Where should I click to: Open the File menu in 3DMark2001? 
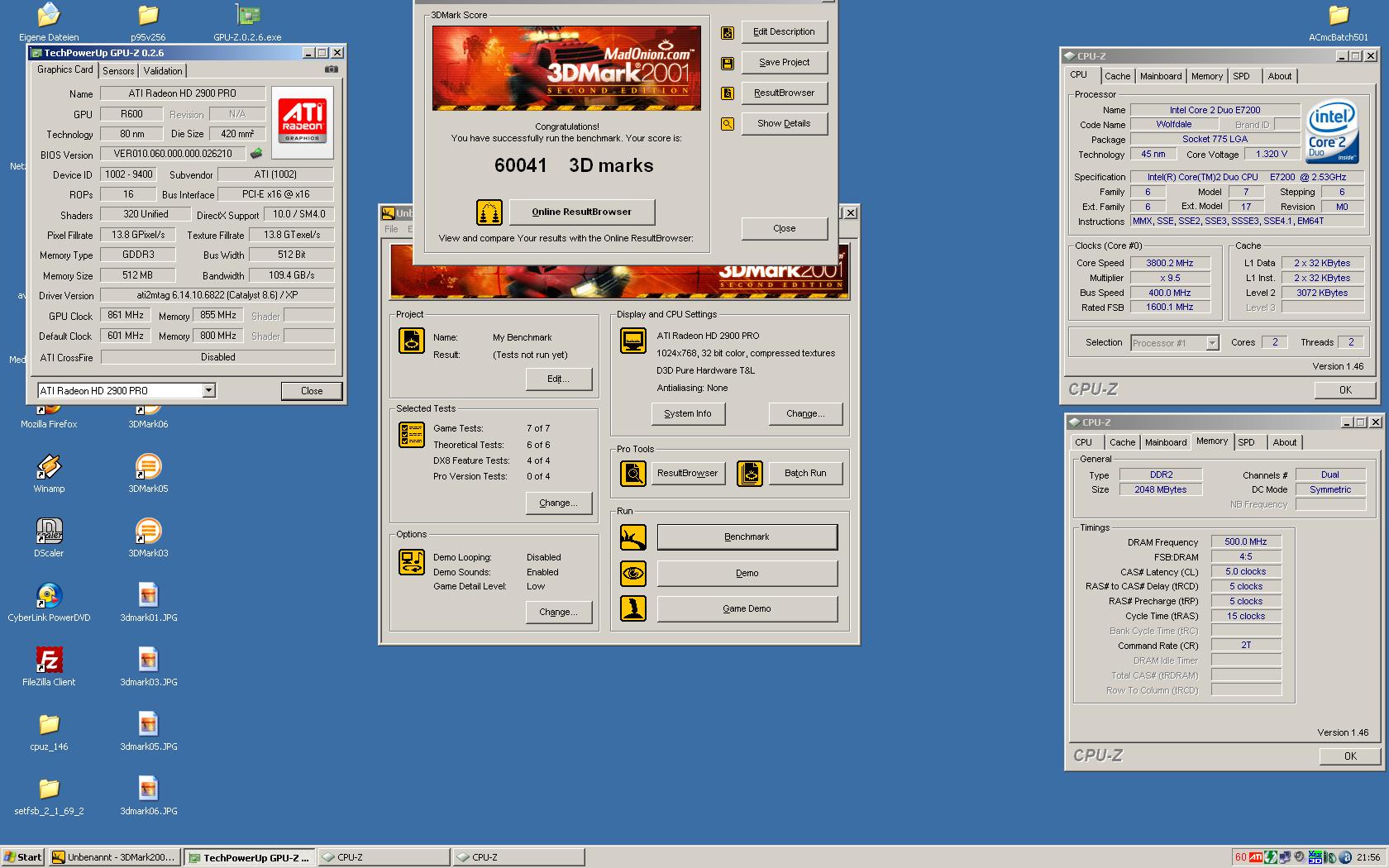[x=391, y=229]
